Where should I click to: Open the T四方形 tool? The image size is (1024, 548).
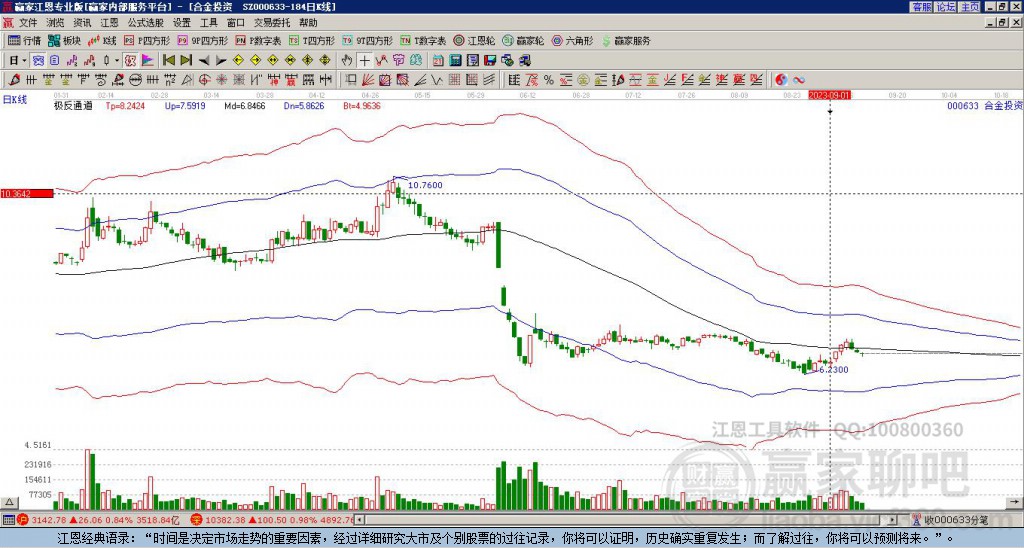tap(312, 40)
